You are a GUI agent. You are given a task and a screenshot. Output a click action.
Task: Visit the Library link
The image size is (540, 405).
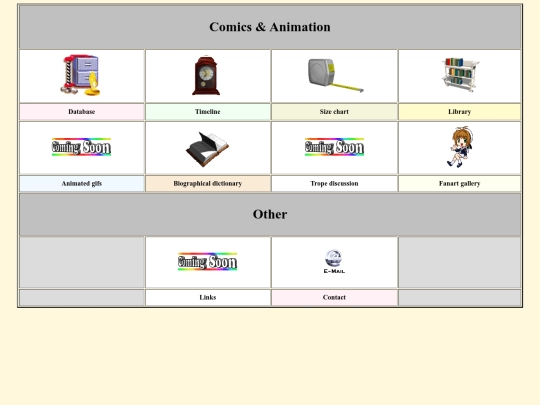pos(459,112)
